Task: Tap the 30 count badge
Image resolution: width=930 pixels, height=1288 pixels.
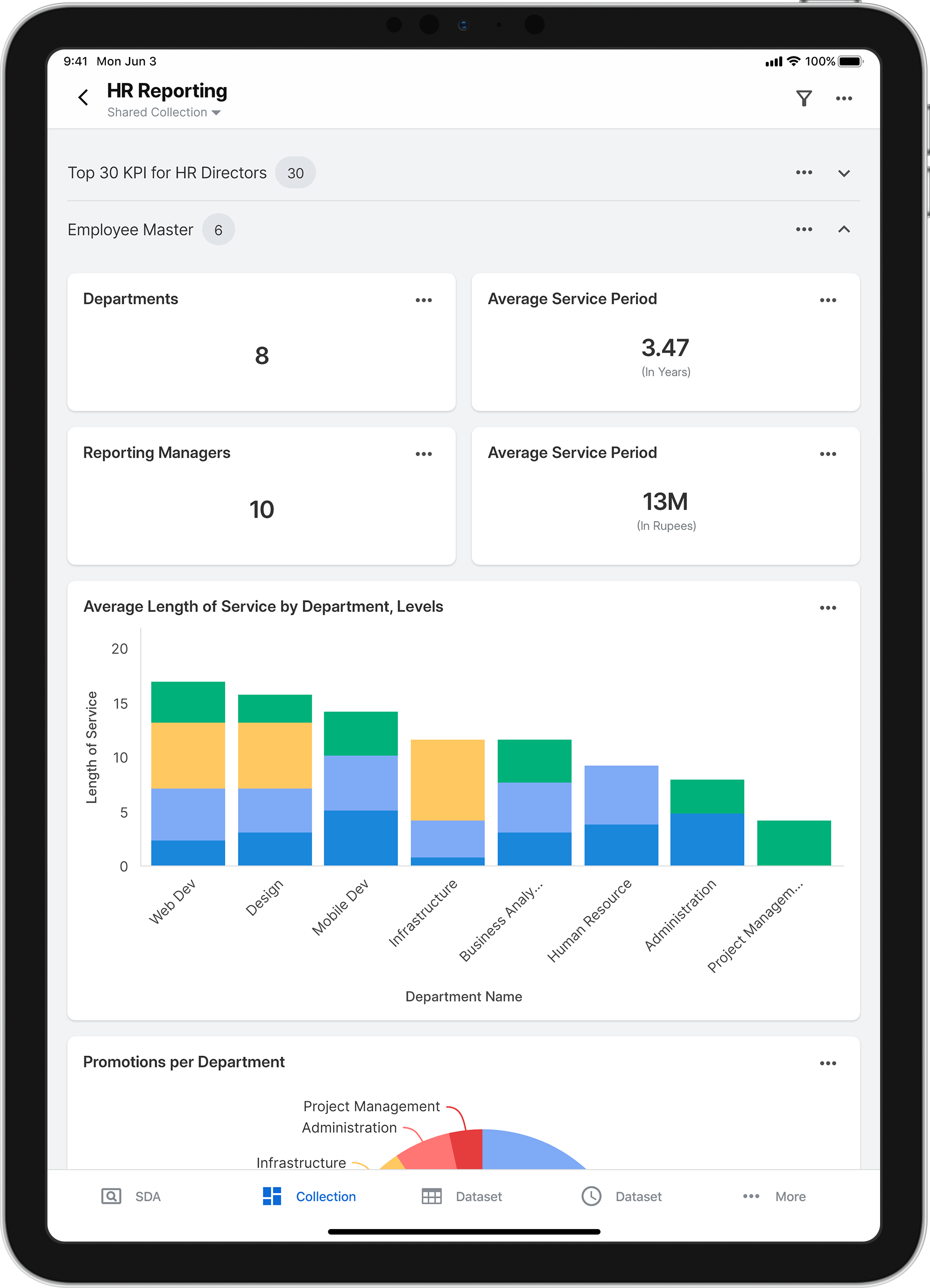Action: point(295,173)
